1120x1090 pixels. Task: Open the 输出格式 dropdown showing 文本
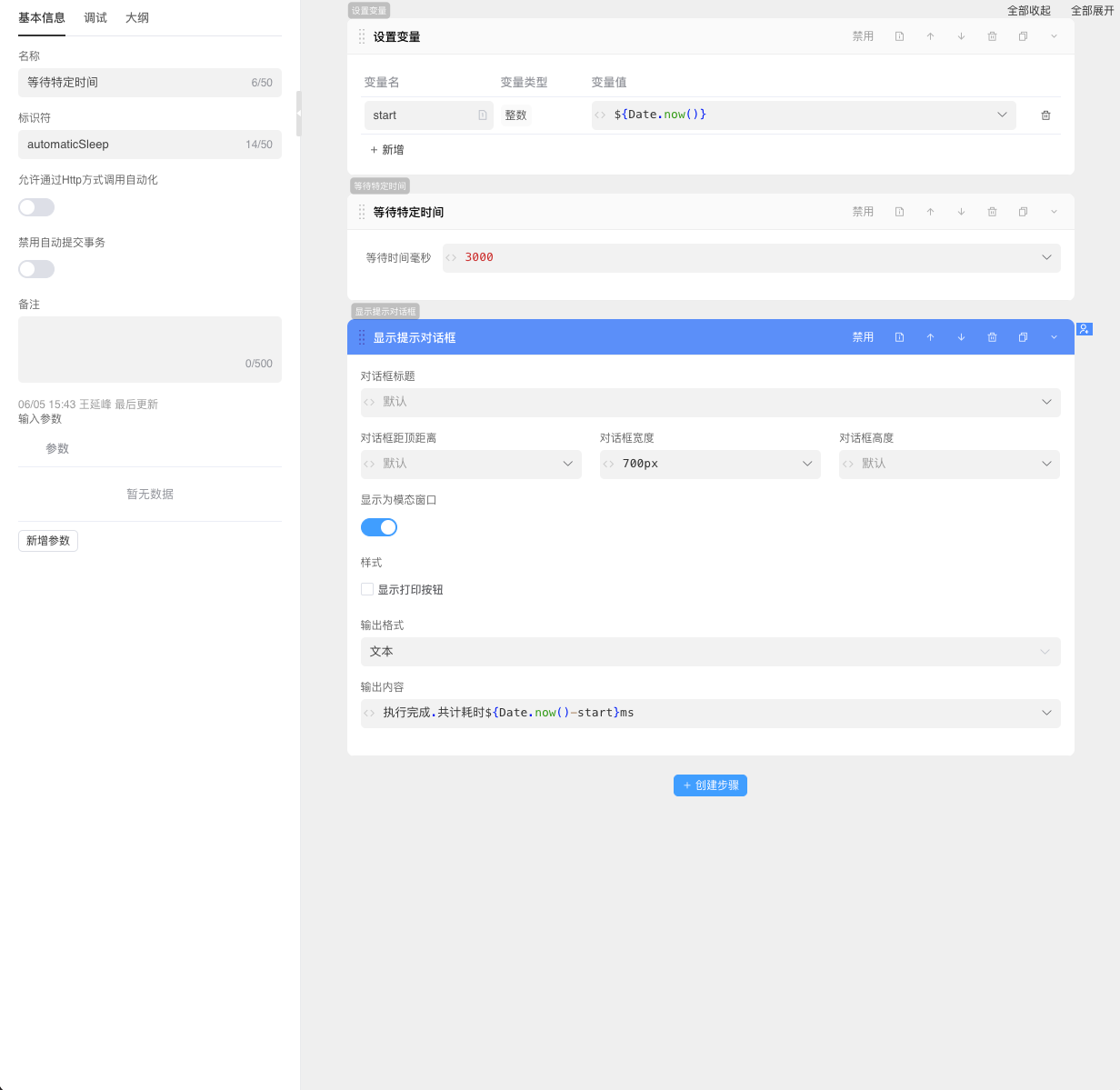710,652
